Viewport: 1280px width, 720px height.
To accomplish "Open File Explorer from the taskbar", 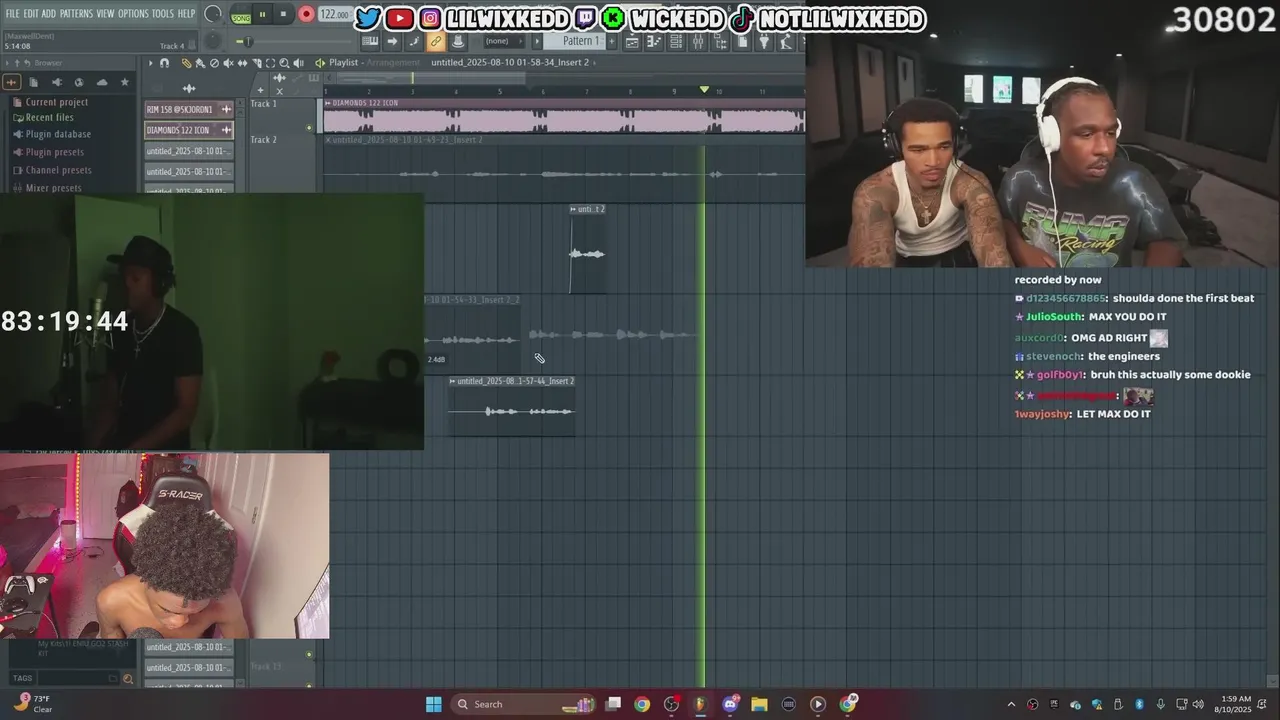I will click(x=759, y=704).
